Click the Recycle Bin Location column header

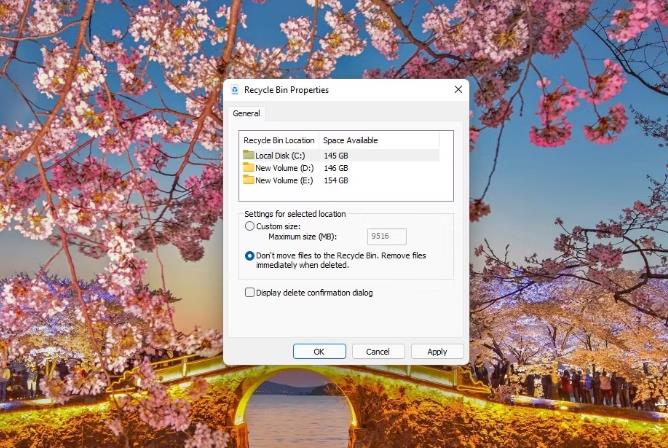(279, 140)
